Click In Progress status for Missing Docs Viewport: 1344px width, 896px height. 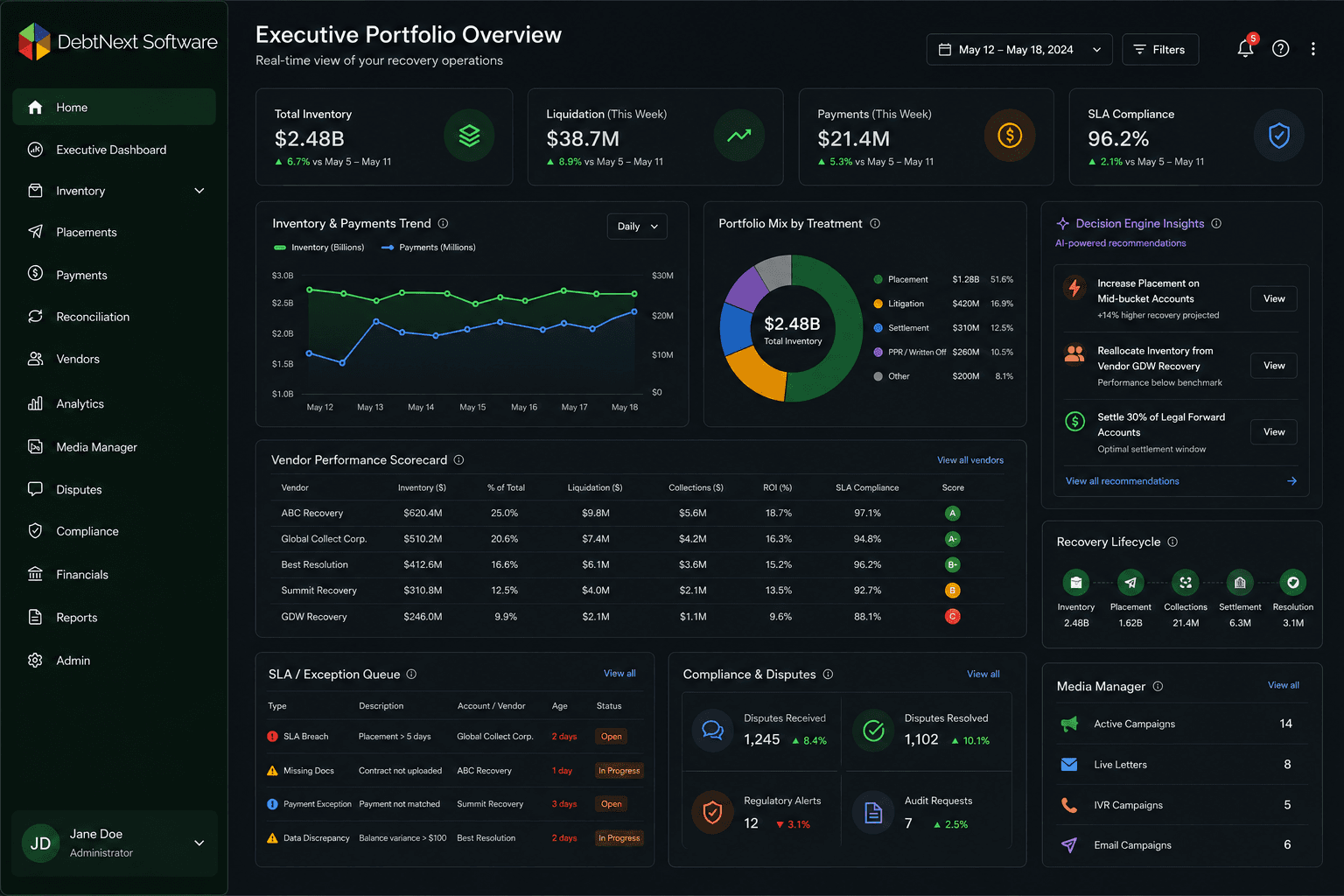[x=619, y=771]
